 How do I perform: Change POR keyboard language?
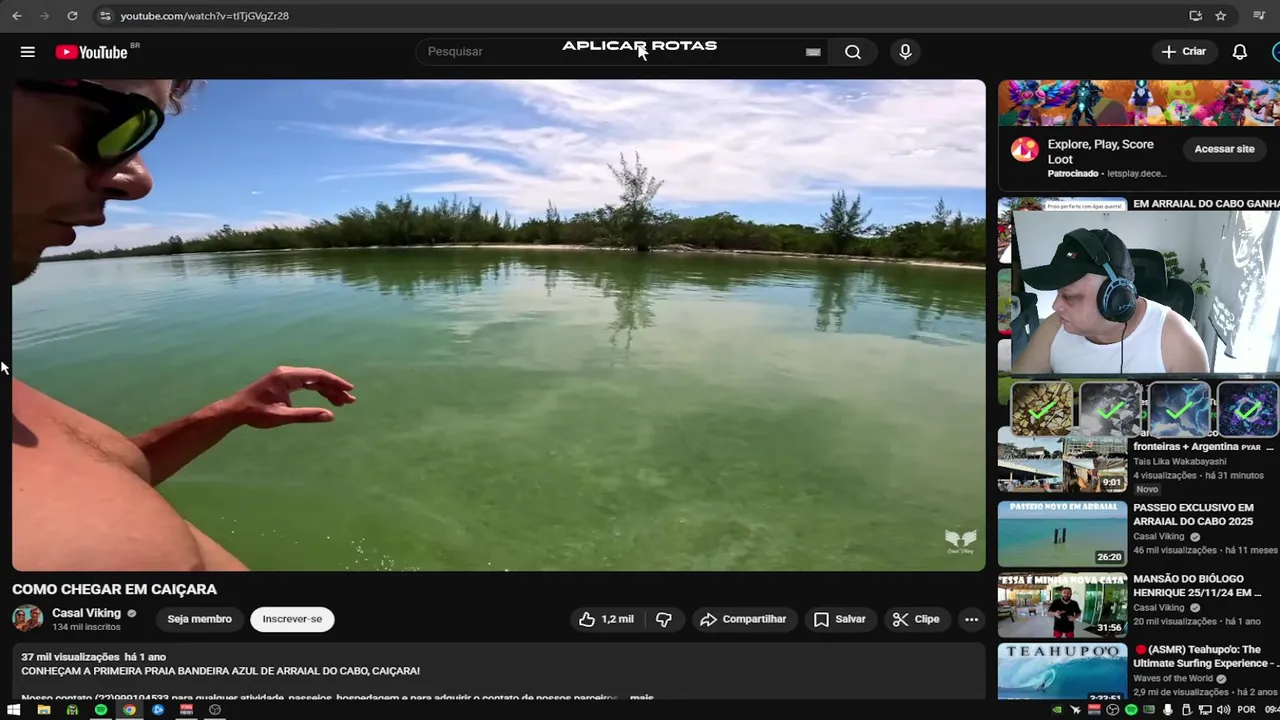(1246, 710)
